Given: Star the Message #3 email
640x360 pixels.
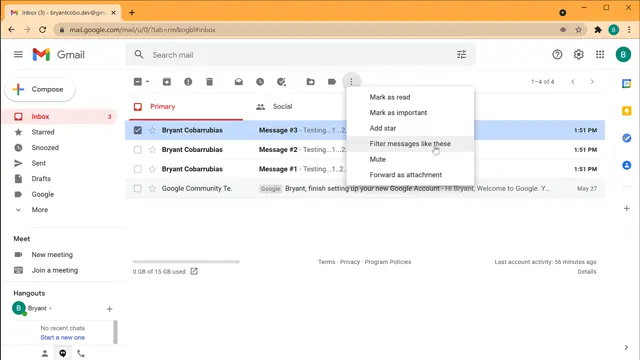Looking at the screenshot, I should coord(152,130).
